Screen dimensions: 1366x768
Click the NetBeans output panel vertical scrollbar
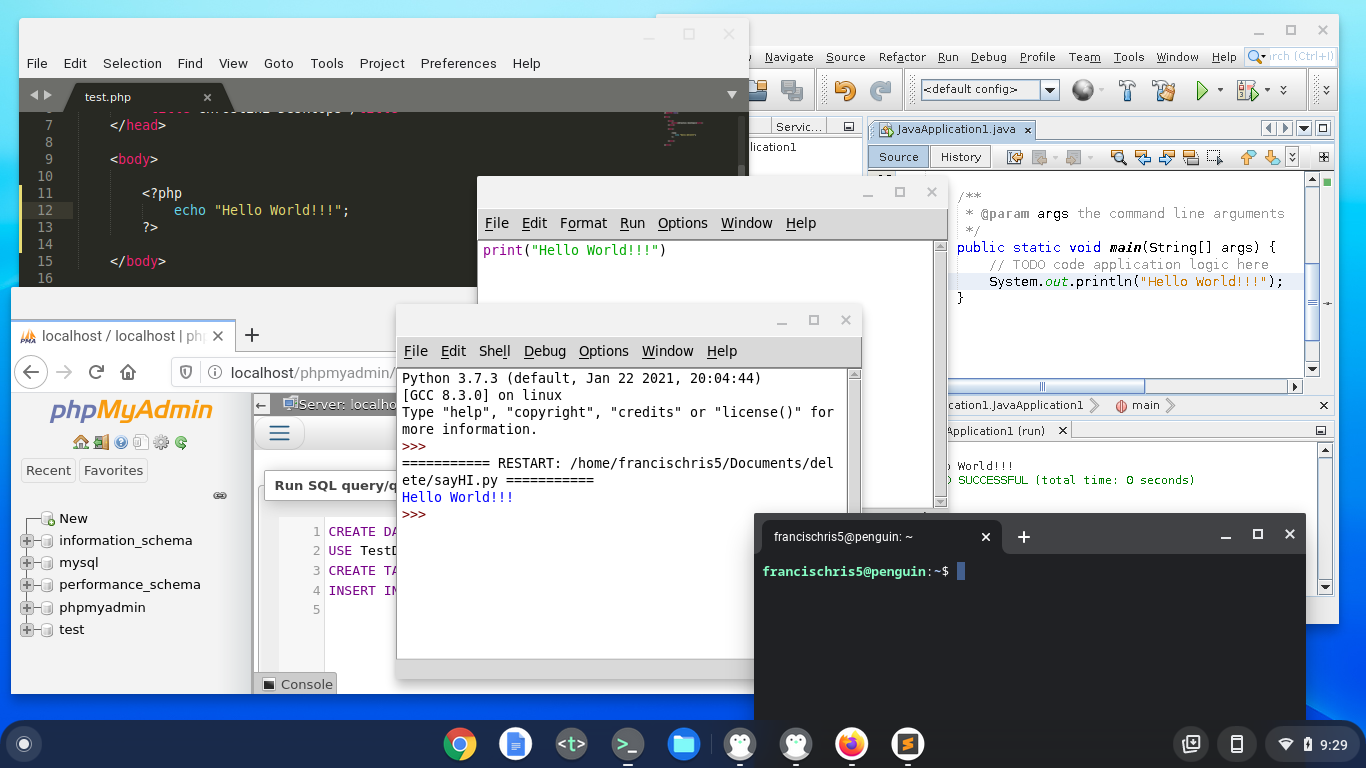(1325, 518)
